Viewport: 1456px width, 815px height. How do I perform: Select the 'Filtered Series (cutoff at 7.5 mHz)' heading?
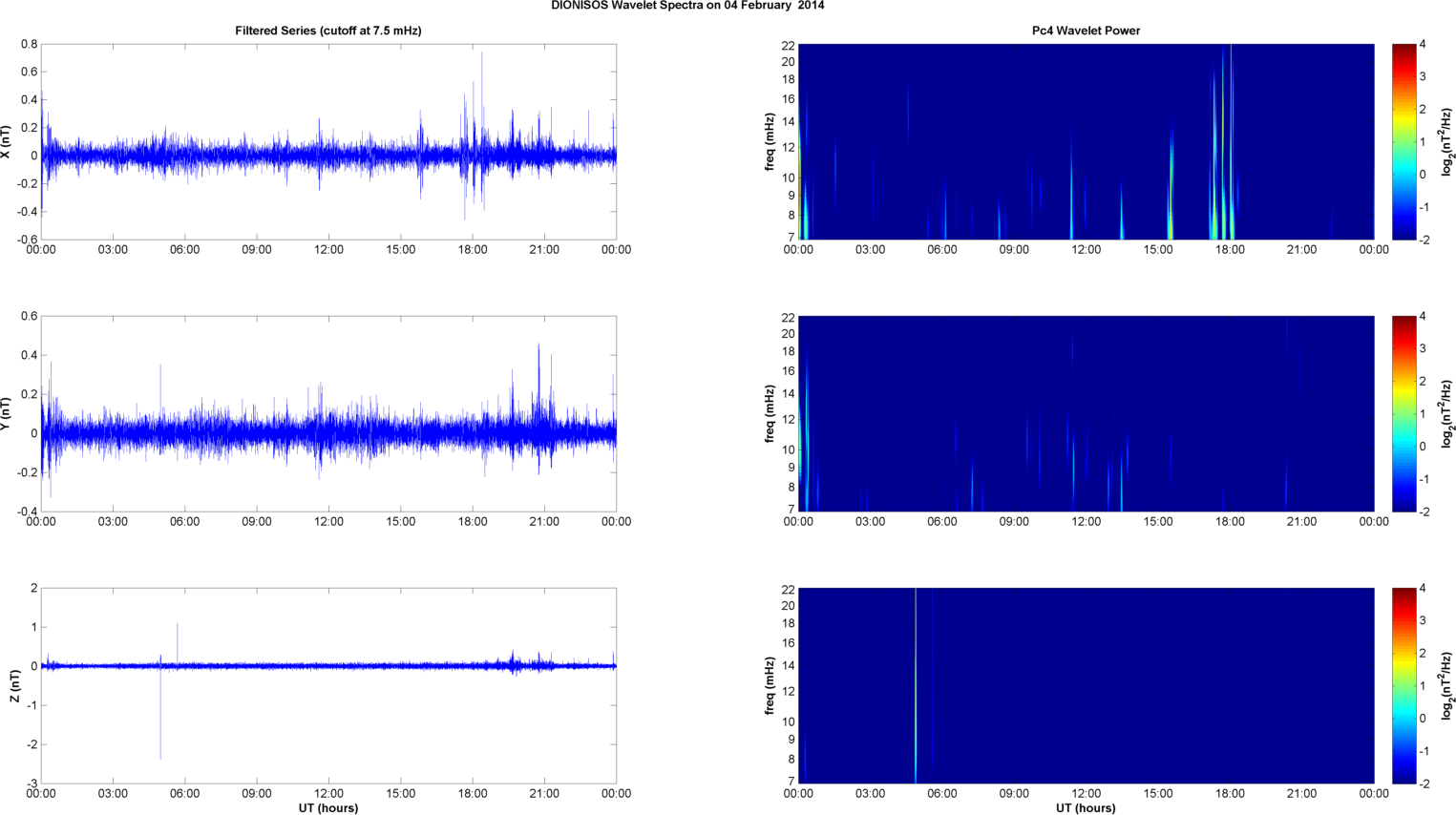coord(328,31)
